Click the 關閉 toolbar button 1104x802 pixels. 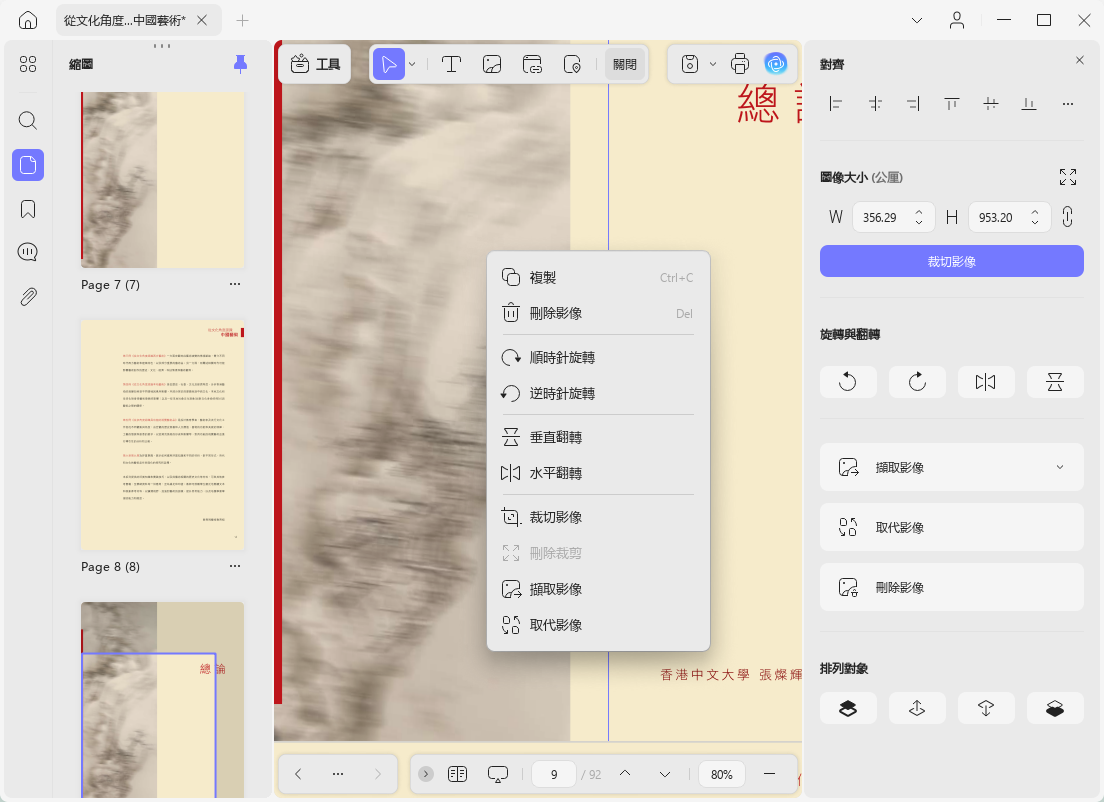pyautogui.click(x=625, y=64)
